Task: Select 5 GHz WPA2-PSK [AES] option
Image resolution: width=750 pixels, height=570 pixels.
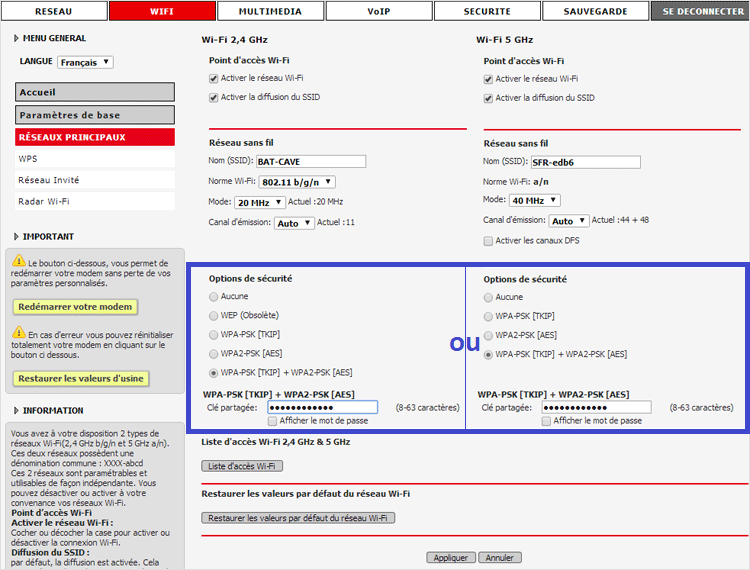Action: click(x=489, y=335)
